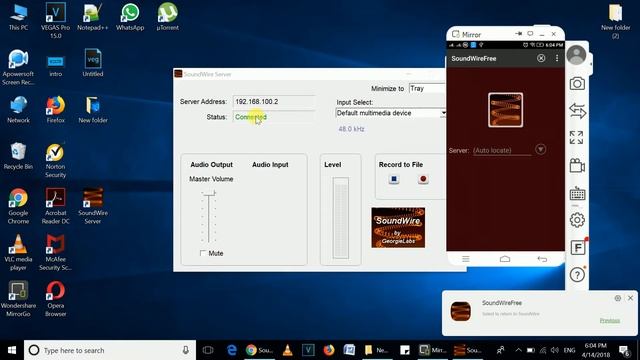
Task: Start Mirror screen recording camcorder icon
Action: (x=577, y=165)
